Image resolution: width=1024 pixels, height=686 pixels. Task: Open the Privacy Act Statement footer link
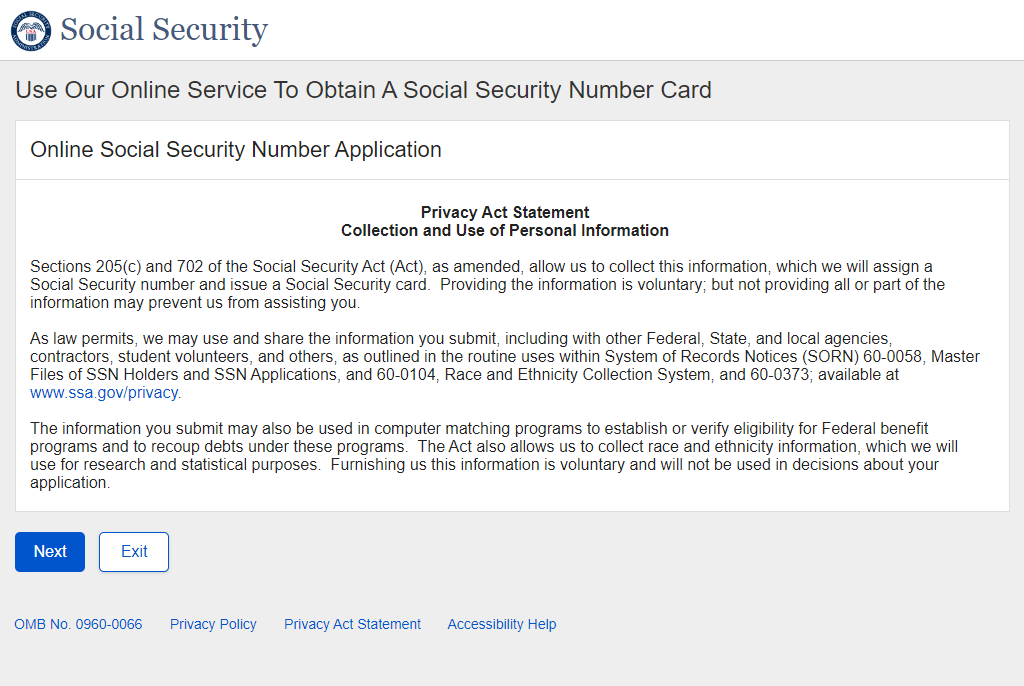(x=352, y=624)
